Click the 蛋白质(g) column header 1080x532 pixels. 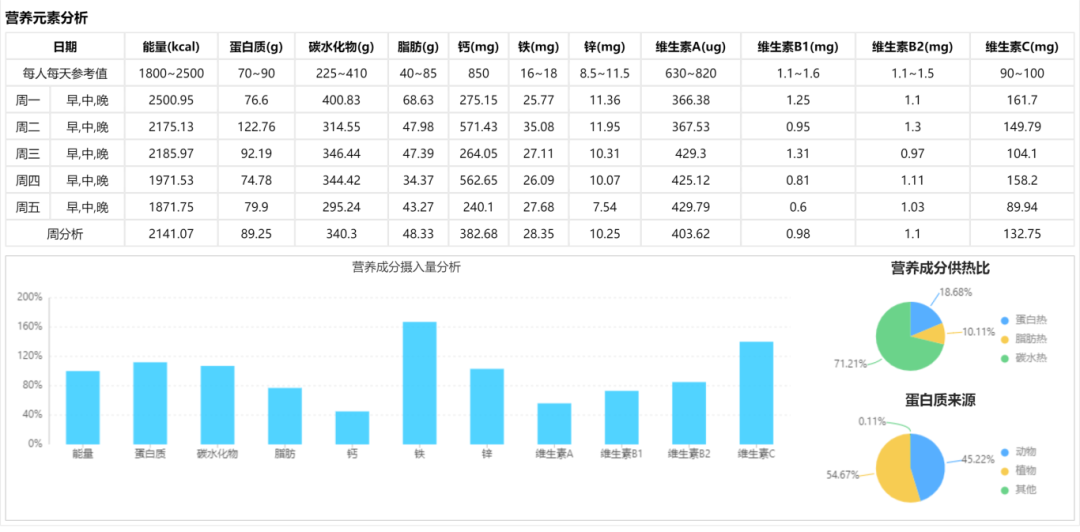pyautogui.click(x=256, y=47)
